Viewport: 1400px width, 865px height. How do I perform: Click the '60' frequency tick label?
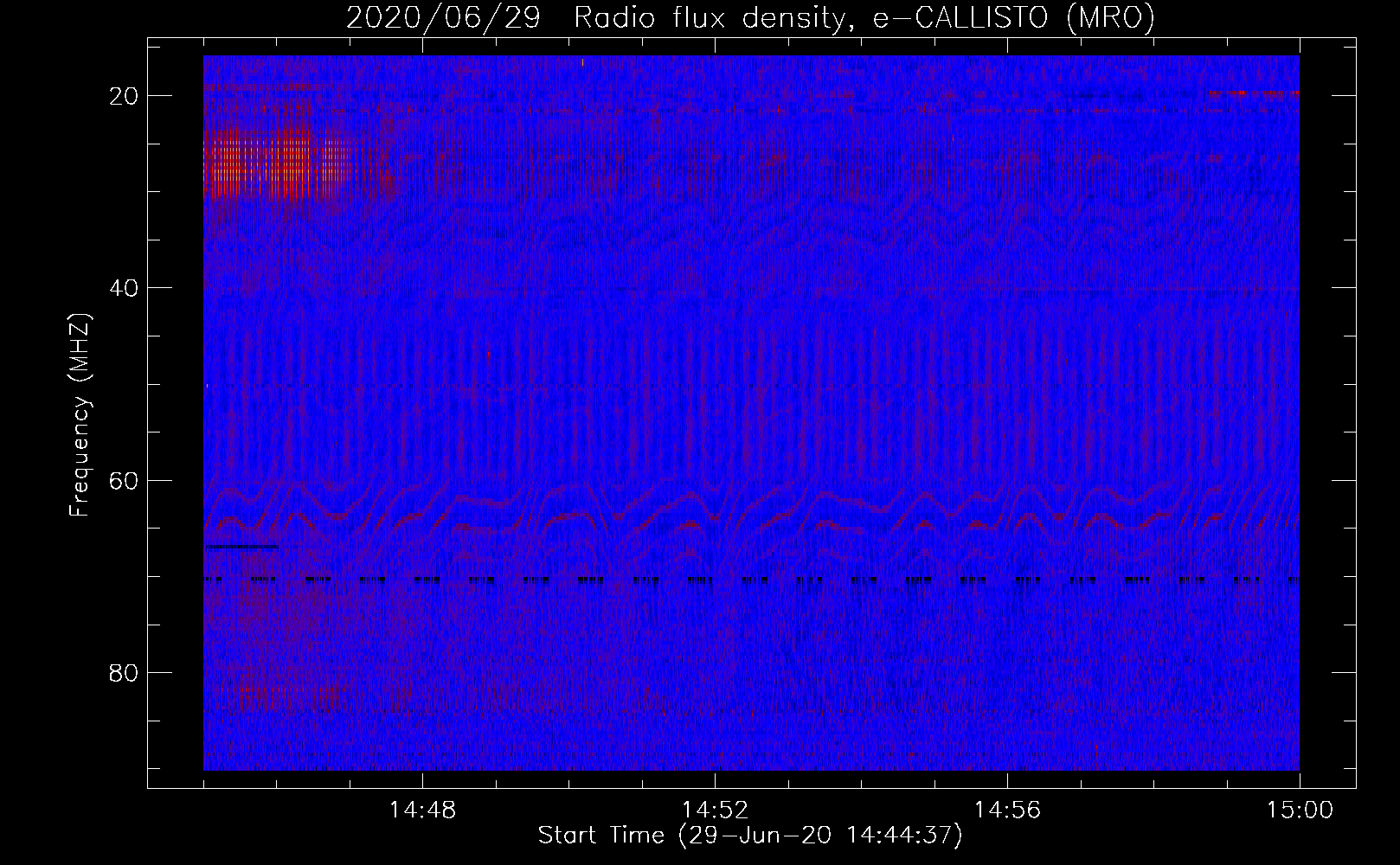coord(125,480)
